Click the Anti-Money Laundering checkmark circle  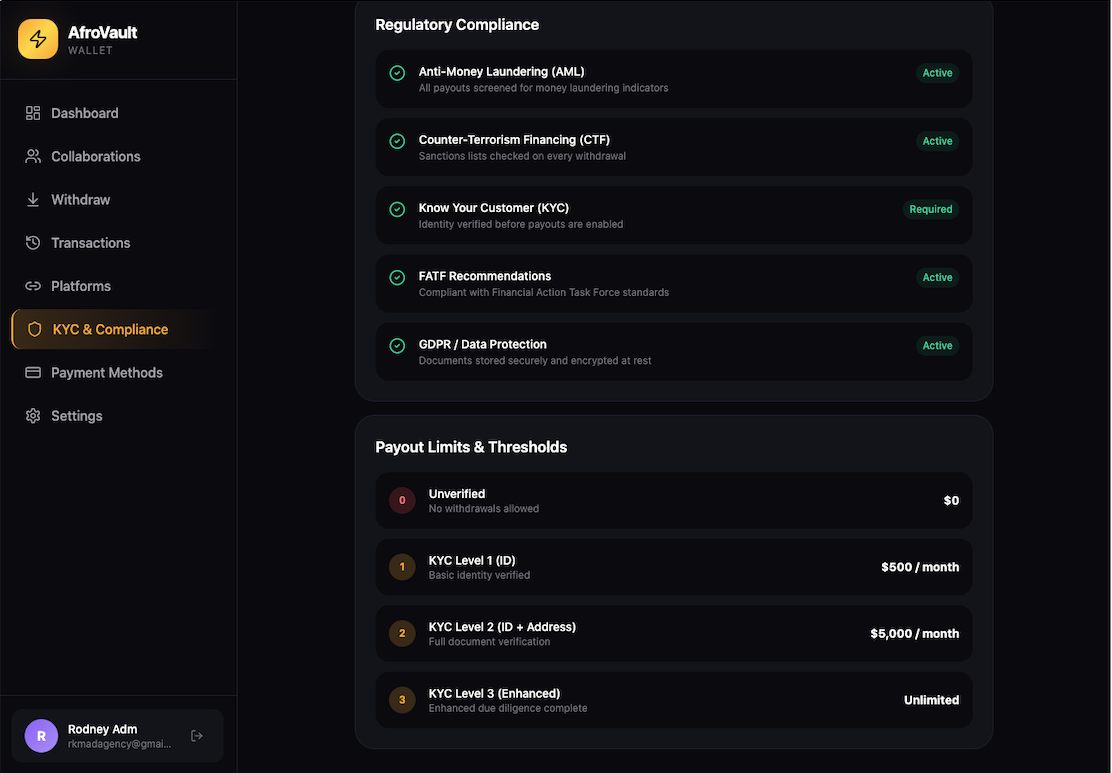[397, 73]
